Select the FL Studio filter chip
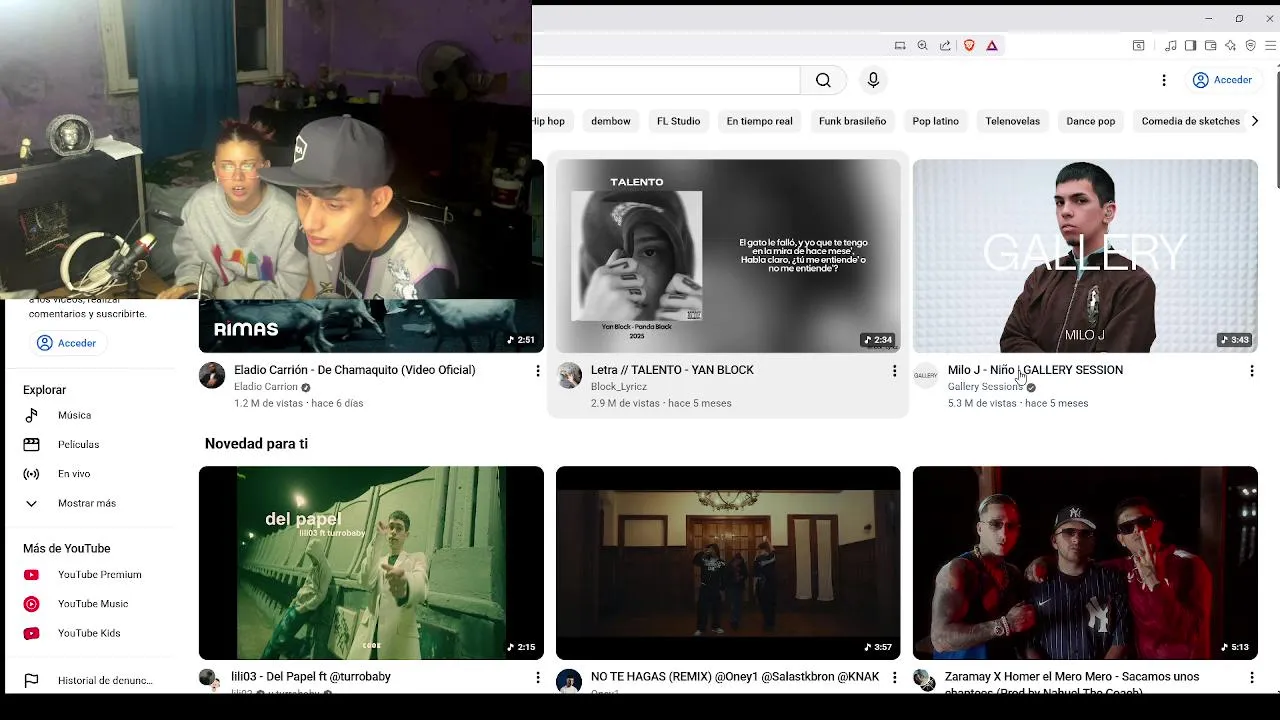This screenshot has height=720, width=1280. [x=678, y=121]
